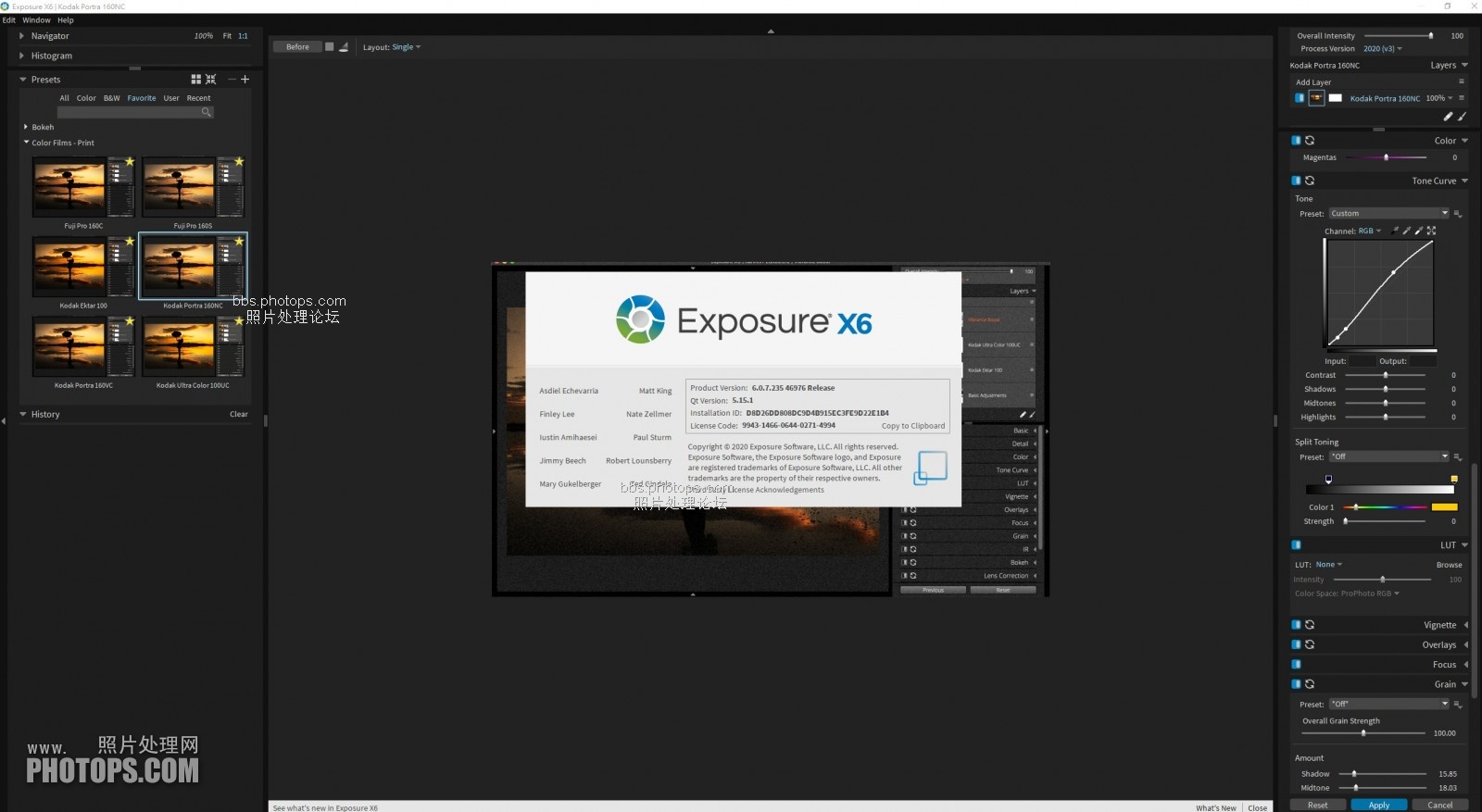
Task: Toggle the Tone Curve panel effect
Action: click(x=1296, y=181)
